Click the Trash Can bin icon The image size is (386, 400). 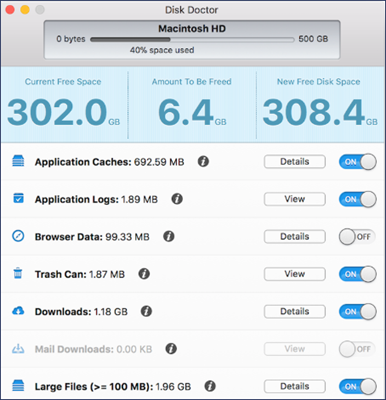18,273
